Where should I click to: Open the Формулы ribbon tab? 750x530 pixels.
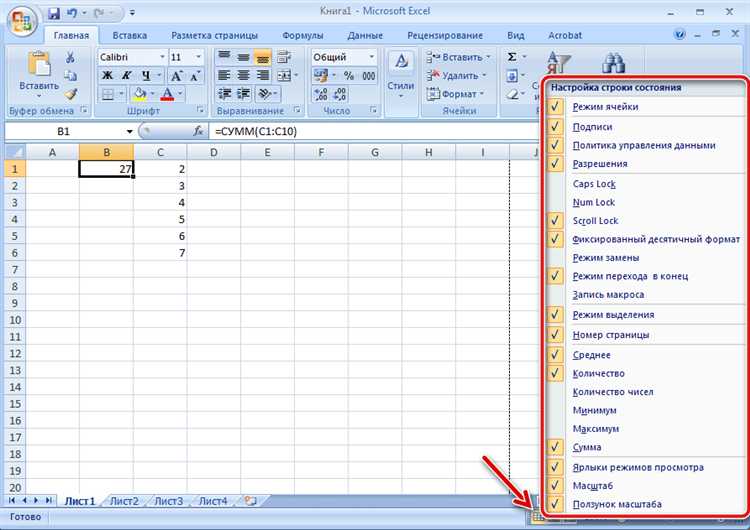point(302,35)
